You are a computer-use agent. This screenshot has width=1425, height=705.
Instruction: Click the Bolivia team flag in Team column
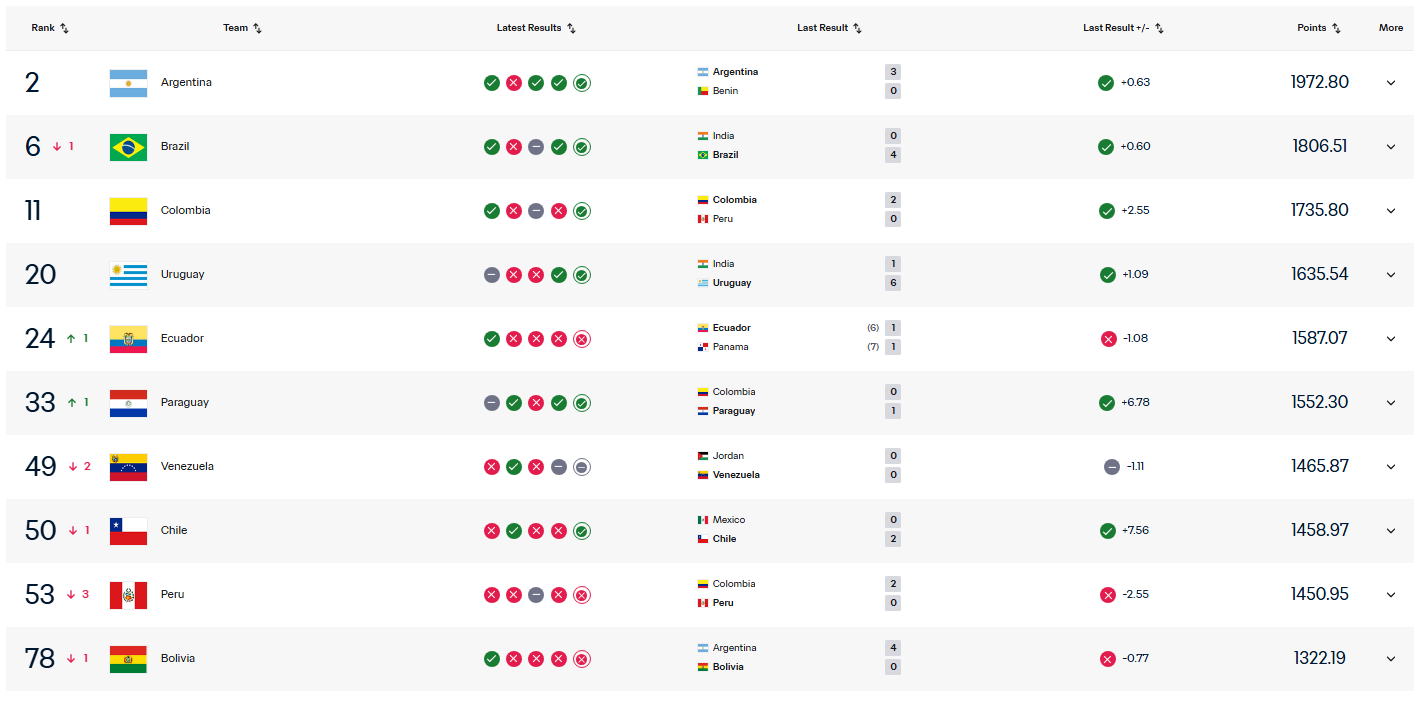tap(128, 659)
